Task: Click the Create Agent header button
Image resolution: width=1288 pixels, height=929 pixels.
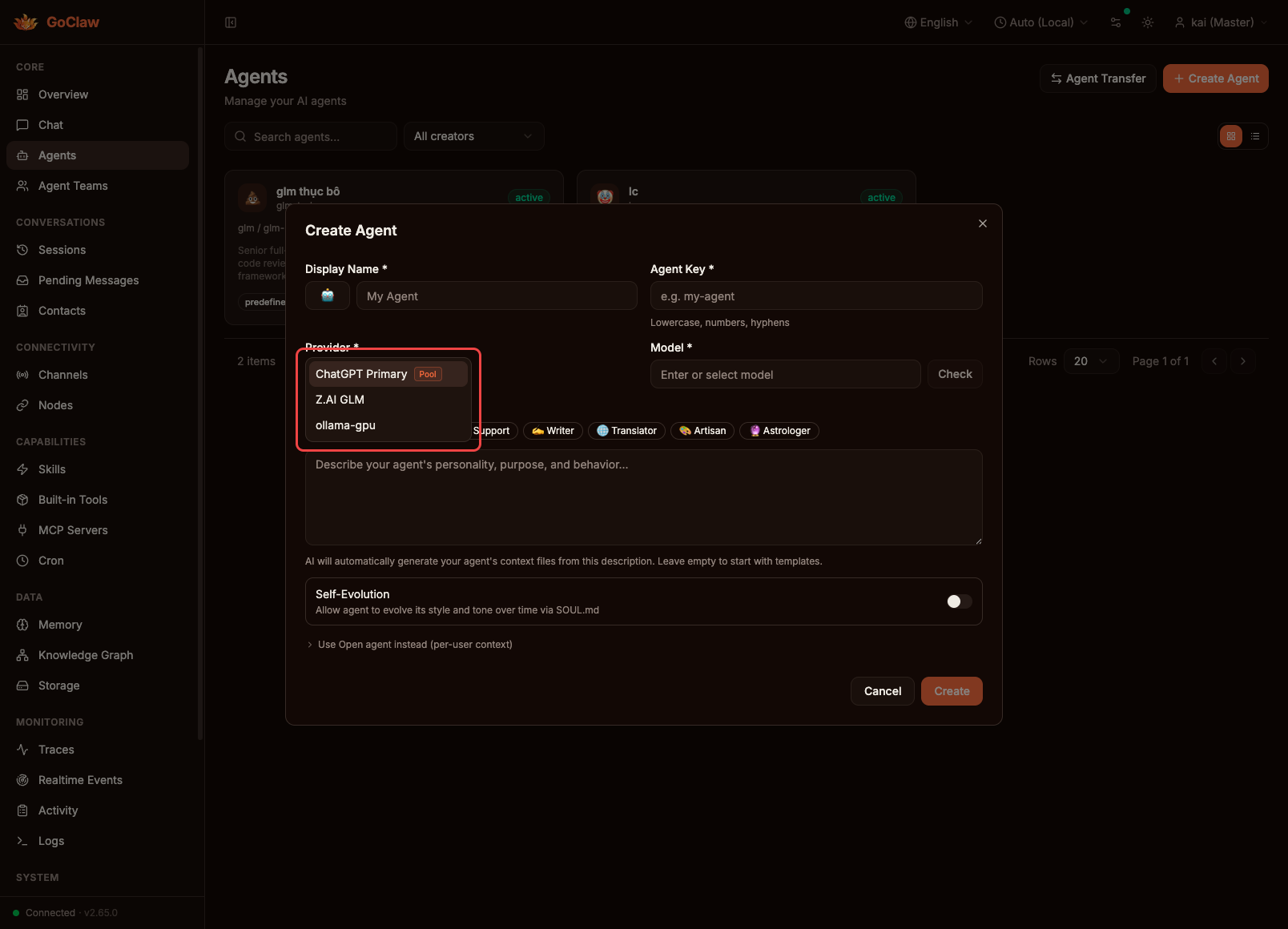Action: pyautogui.click(x=1216, y=78)
